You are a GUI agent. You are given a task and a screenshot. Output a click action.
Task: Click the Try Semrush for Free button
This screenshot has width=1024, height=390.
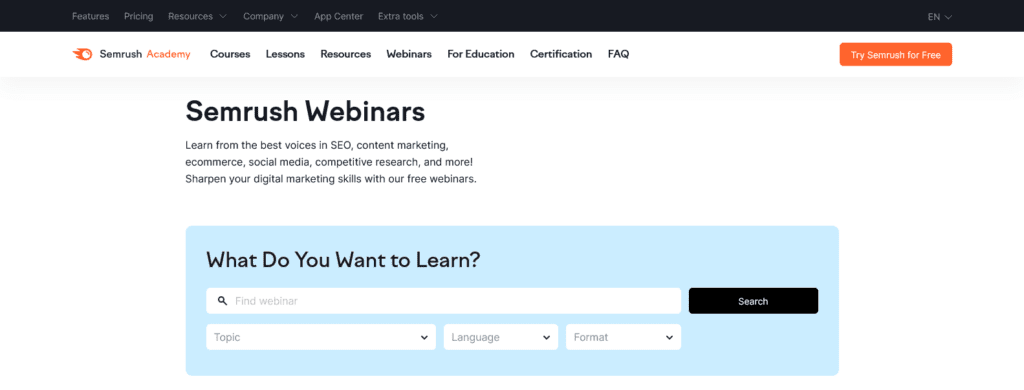pos(895,55)
